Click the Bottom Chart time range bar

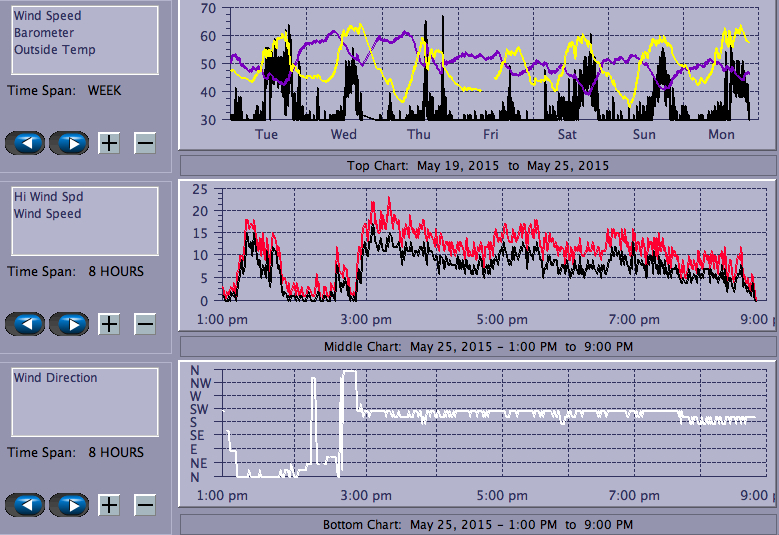[478, 525]
